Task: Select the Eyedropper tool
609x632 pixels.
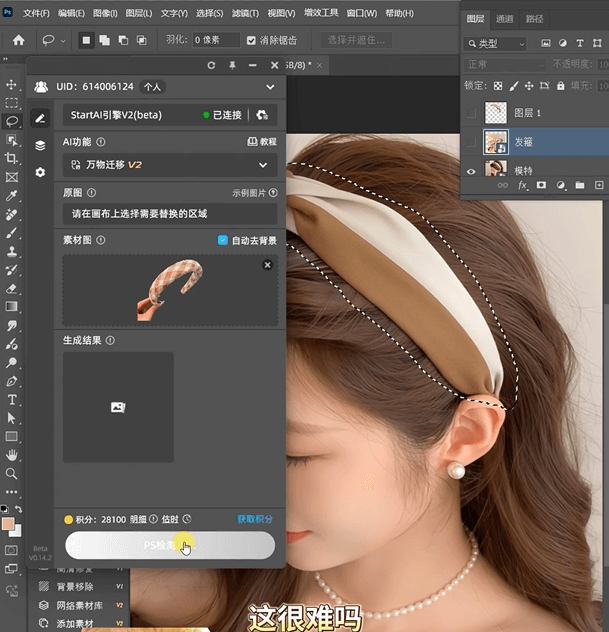Action: (11, 195)
